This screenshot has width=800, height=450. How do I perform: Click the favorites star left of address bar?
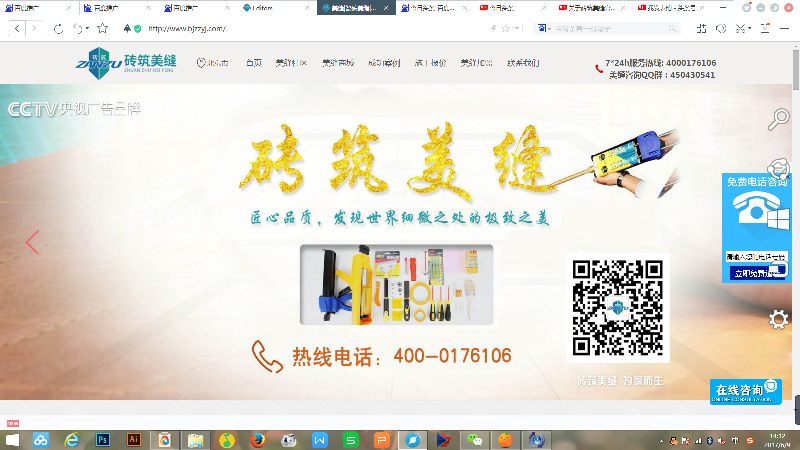[x=103, y=29]
